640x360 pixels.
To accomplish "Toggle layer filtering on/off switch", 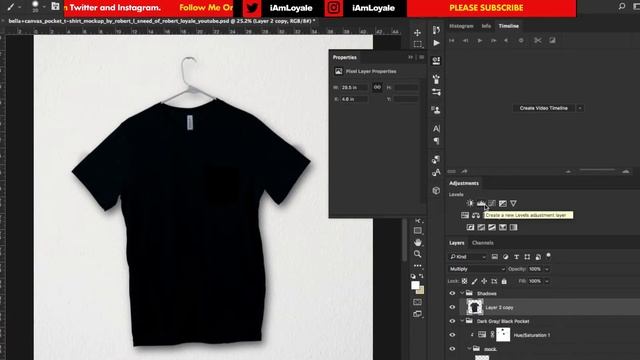I will (549, 256).
